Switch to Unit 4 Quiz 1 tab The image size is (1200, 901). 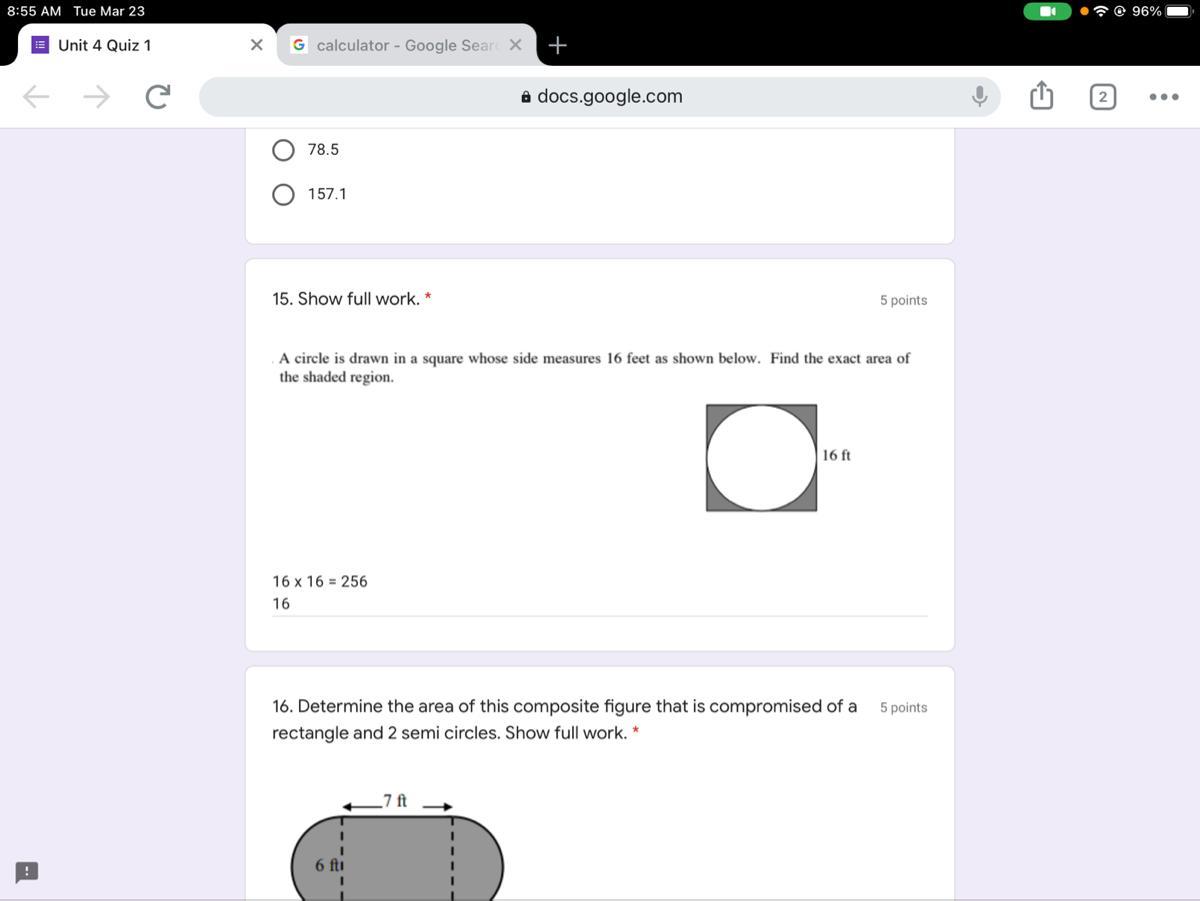(147, 45)
